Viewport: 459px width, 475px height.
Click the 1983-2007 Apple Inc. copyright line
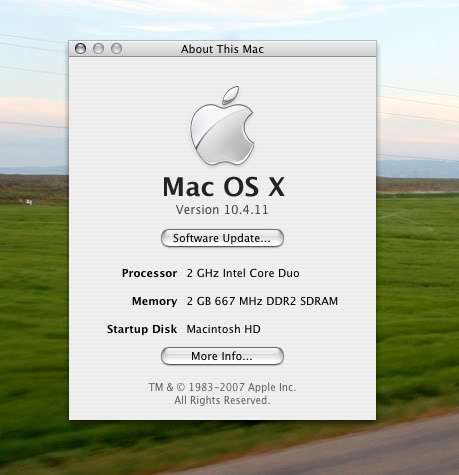(222, 387)
